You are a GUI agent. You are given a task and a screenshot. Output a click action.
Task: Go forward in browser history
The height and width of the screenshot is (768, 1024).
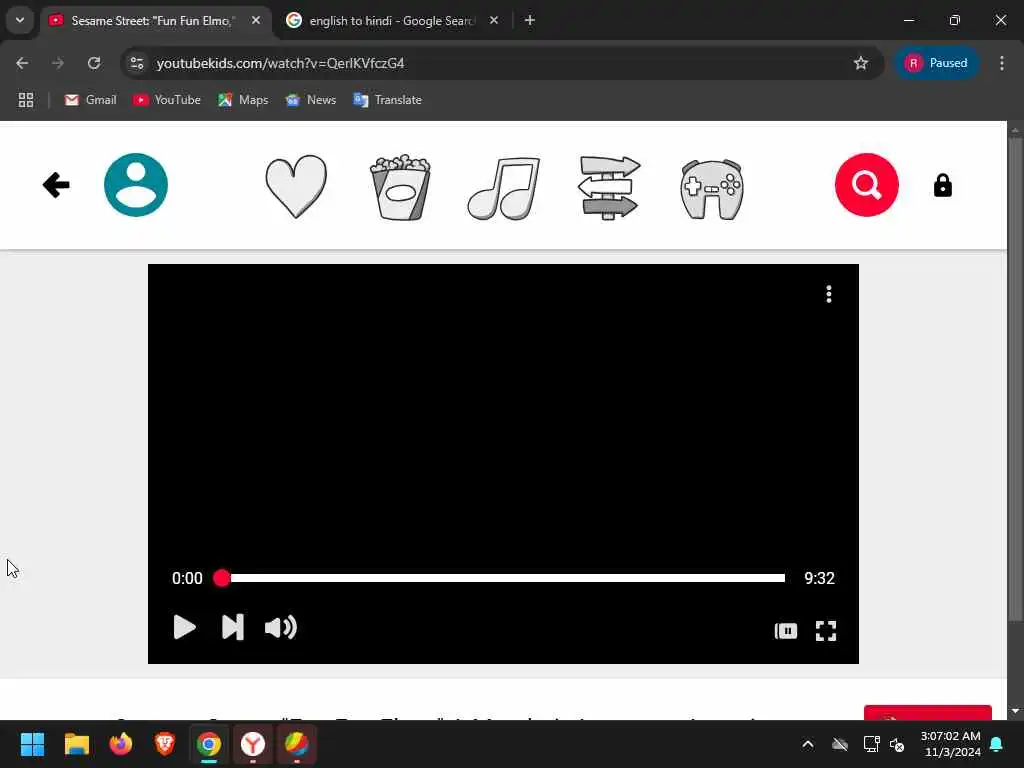[x=58, y=63]
